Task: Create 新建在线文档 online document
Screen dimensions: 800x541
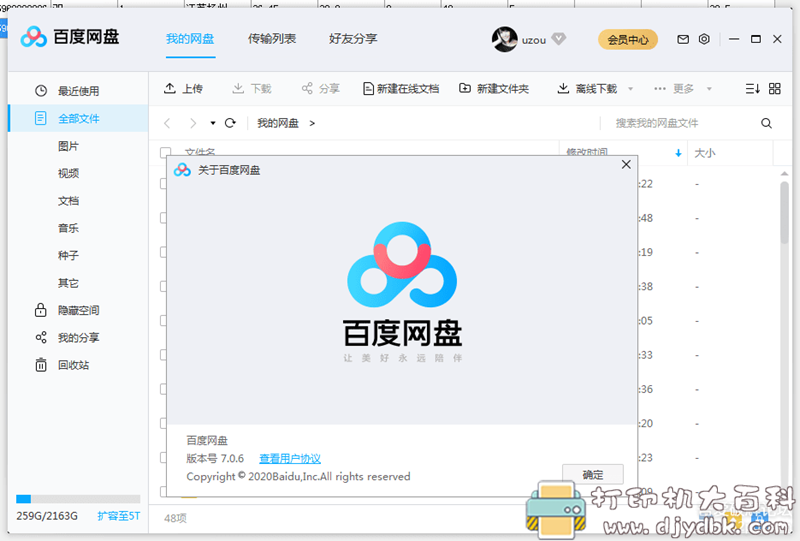Action: point(401,89)
